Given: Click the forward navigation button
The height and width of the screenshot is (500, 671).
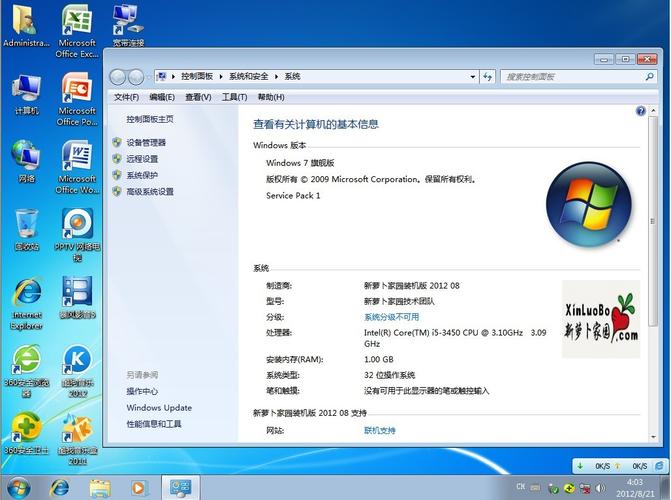Looking at the screenshot, I should point(136,77).
